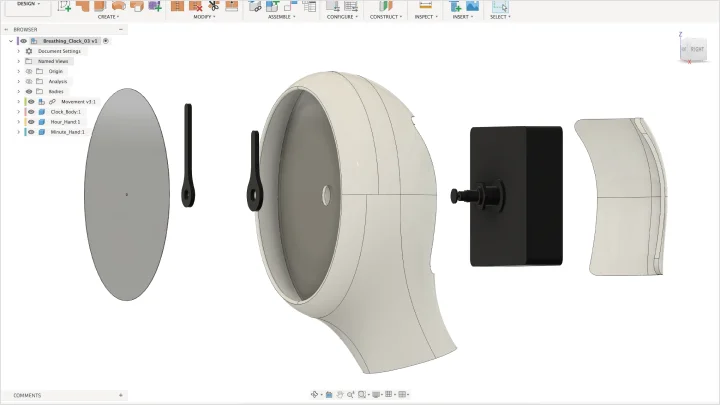The image size is (720, 405).
Task: Select the scissors Split tool icon
Action: tap(214, 6)
